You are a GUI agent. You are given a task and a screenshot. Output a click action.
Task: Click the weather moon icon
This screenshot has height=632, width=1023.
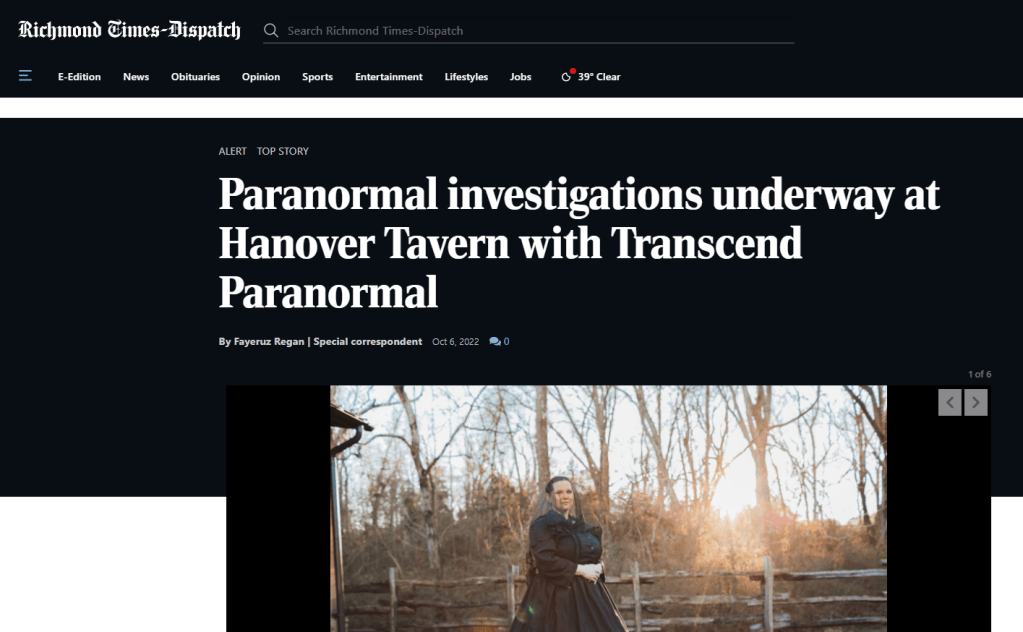[x=566, y=76]
